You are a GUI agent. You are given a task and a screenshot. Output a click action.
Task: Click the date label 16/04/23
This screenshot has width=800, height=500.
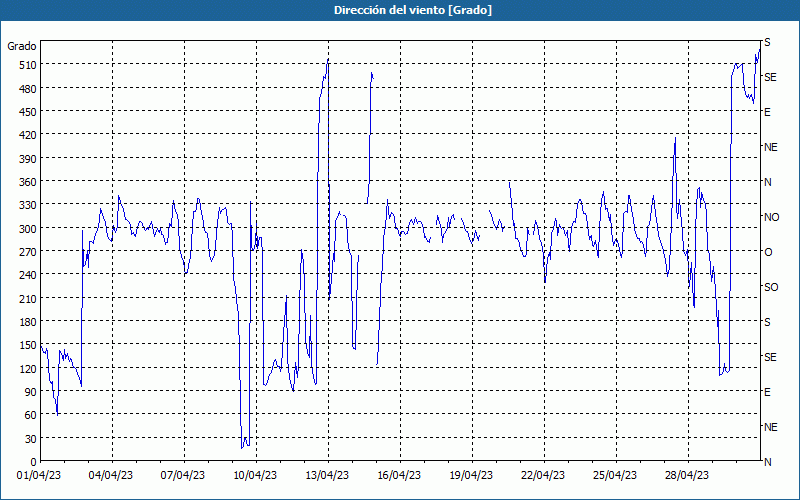399,475
